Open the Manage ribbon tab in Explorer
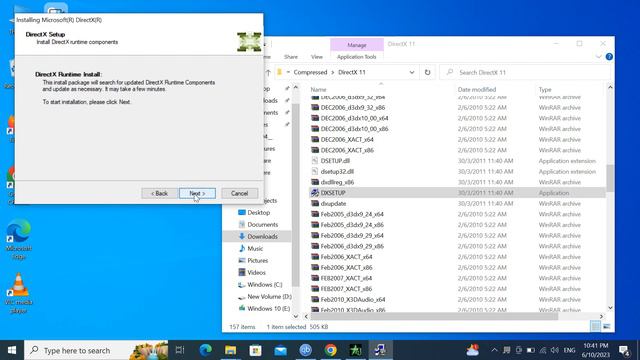The height and width of the screenshot is (360, 640). (357, 45)
